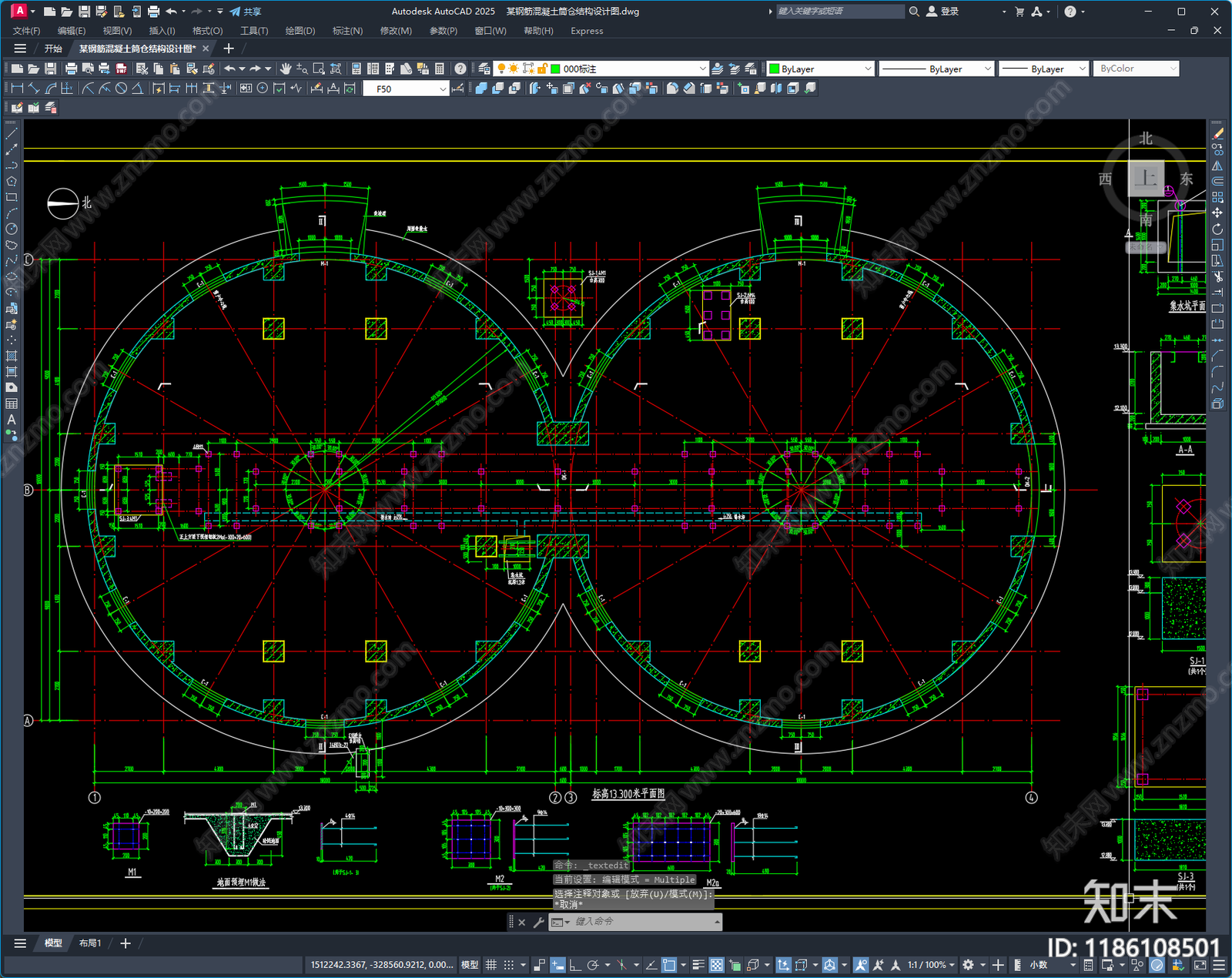The image size is (1232, 978).
Task: Open the F50 dimension style dropdown
Action: click(x=443, y=89)
